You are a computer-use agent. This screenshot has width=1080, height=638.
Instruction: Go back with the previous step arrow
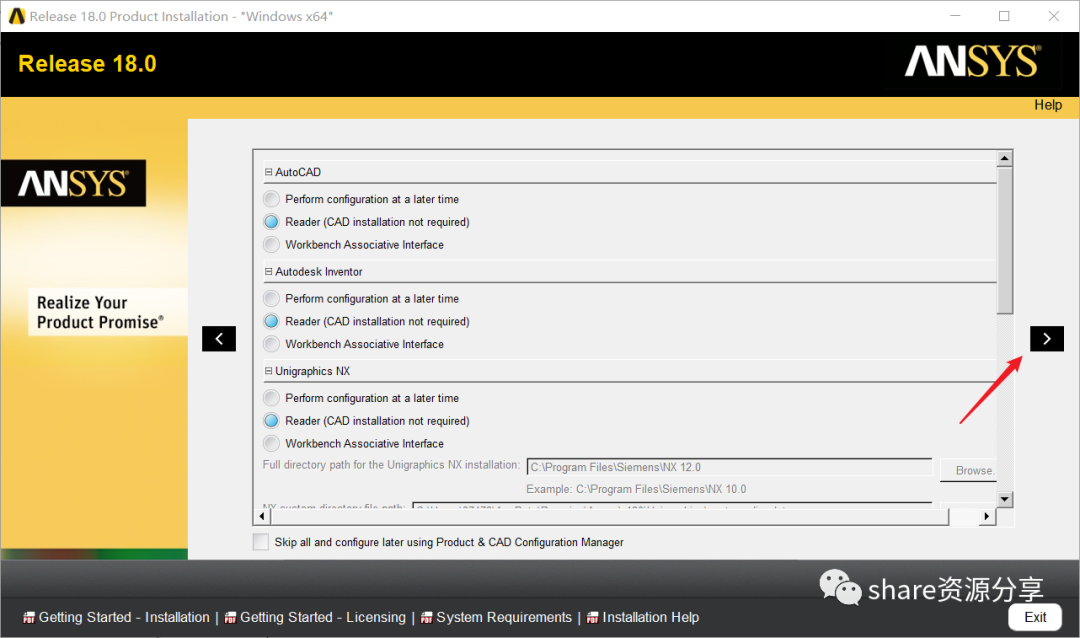click(219, 338)
